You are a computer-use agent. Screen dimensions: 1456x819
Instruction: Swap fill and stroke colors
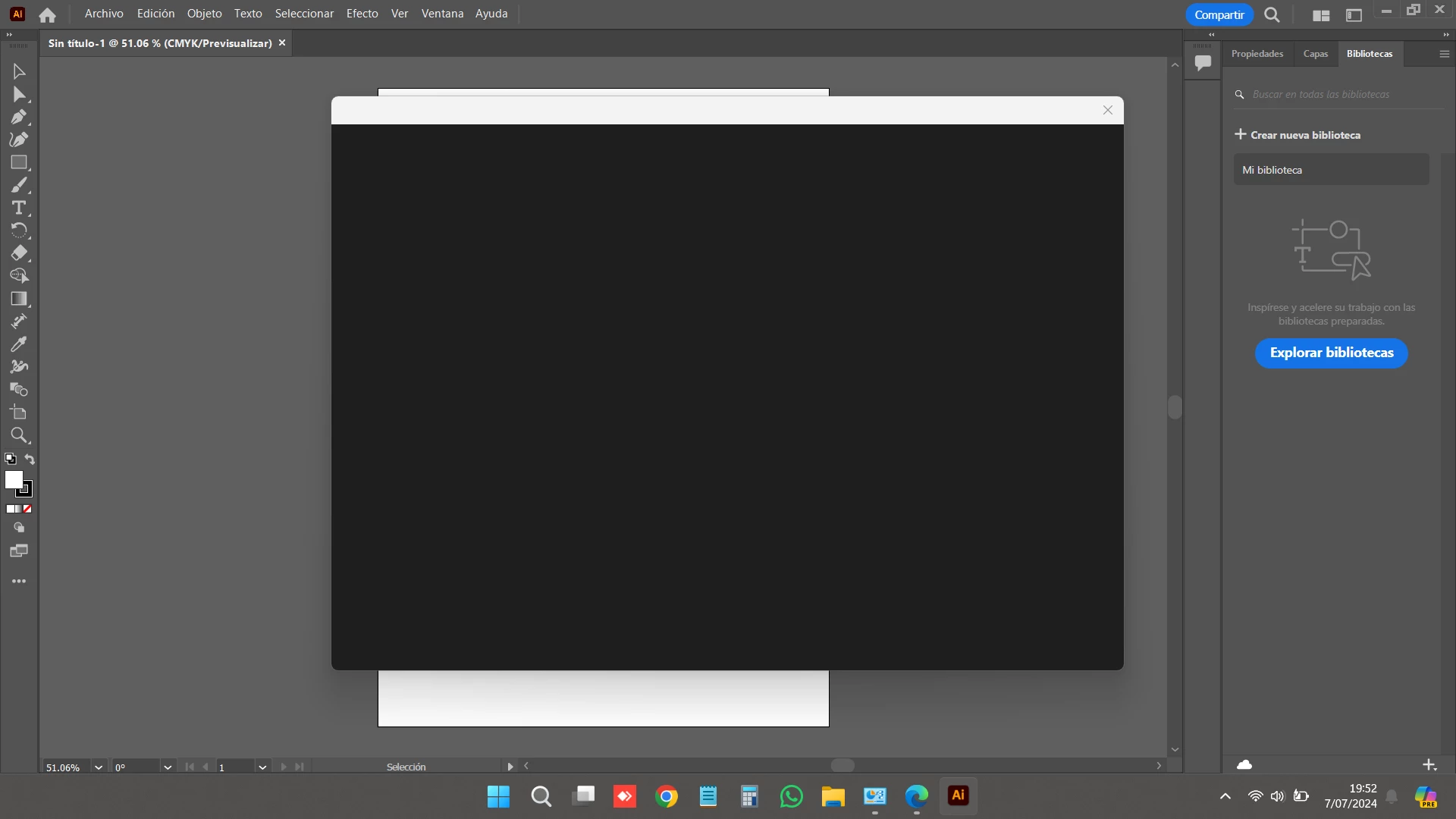point(30,459)
